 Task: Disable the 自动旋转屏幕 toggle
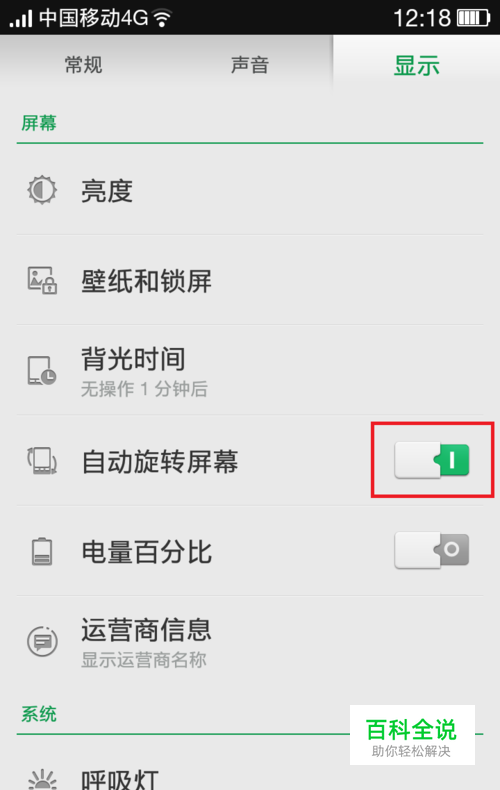[432, 460]
